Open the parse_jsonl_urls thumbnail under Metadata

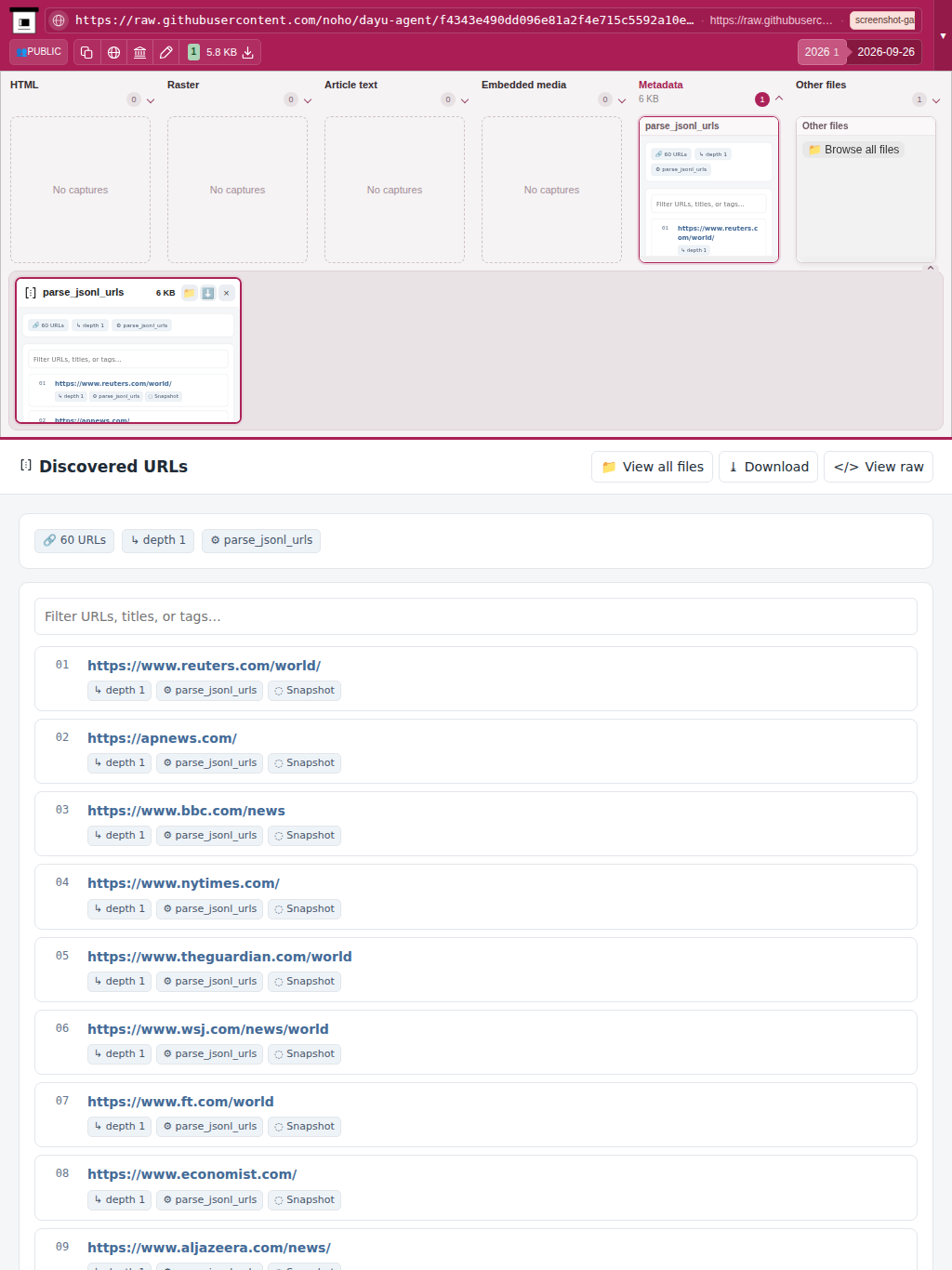click(708, 190)
